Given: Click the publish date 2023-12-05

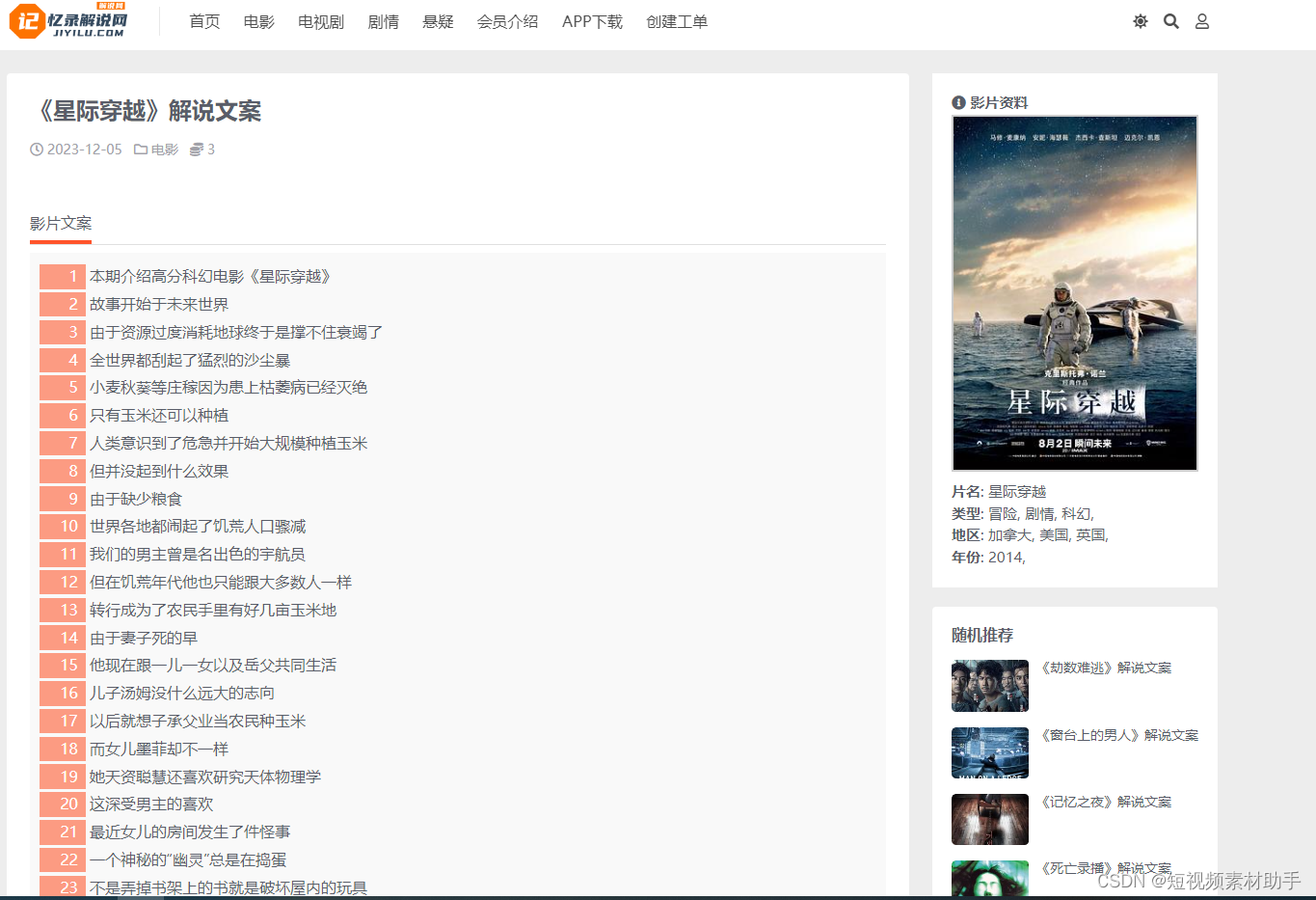Looking at the screenshot, I should 85,150.
